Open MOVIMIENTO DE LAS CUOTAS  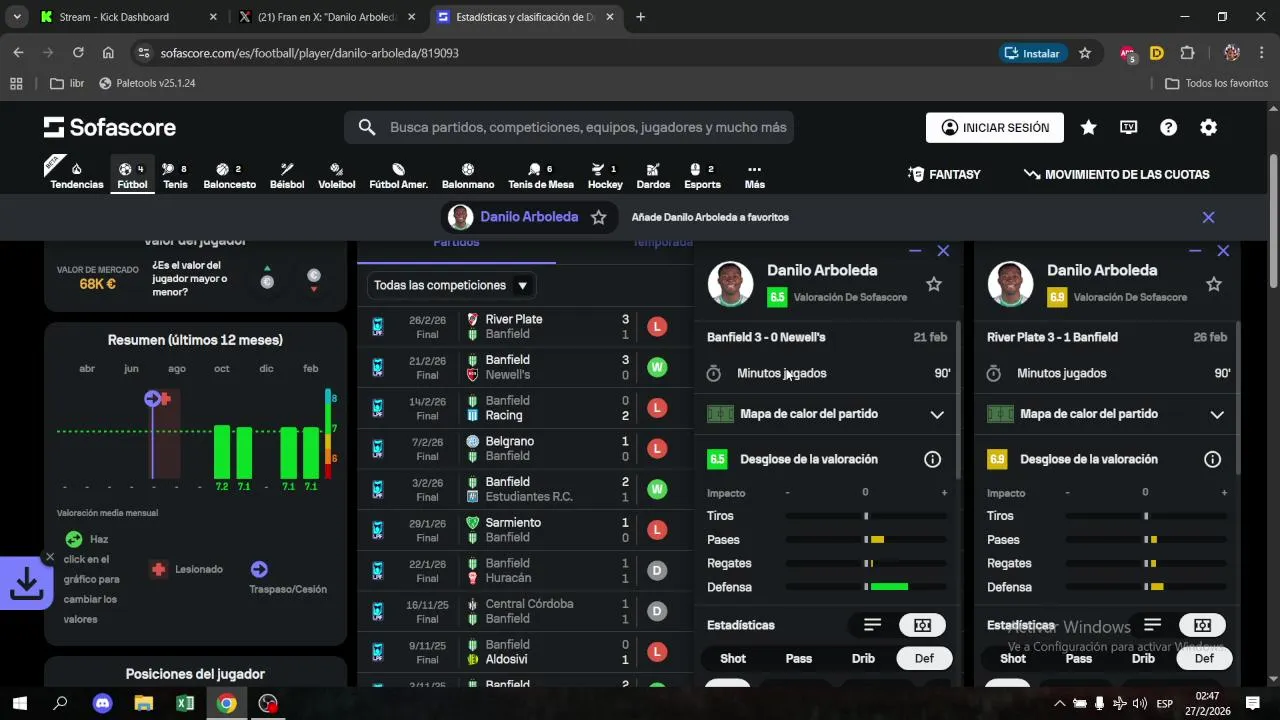point(1117,174)
